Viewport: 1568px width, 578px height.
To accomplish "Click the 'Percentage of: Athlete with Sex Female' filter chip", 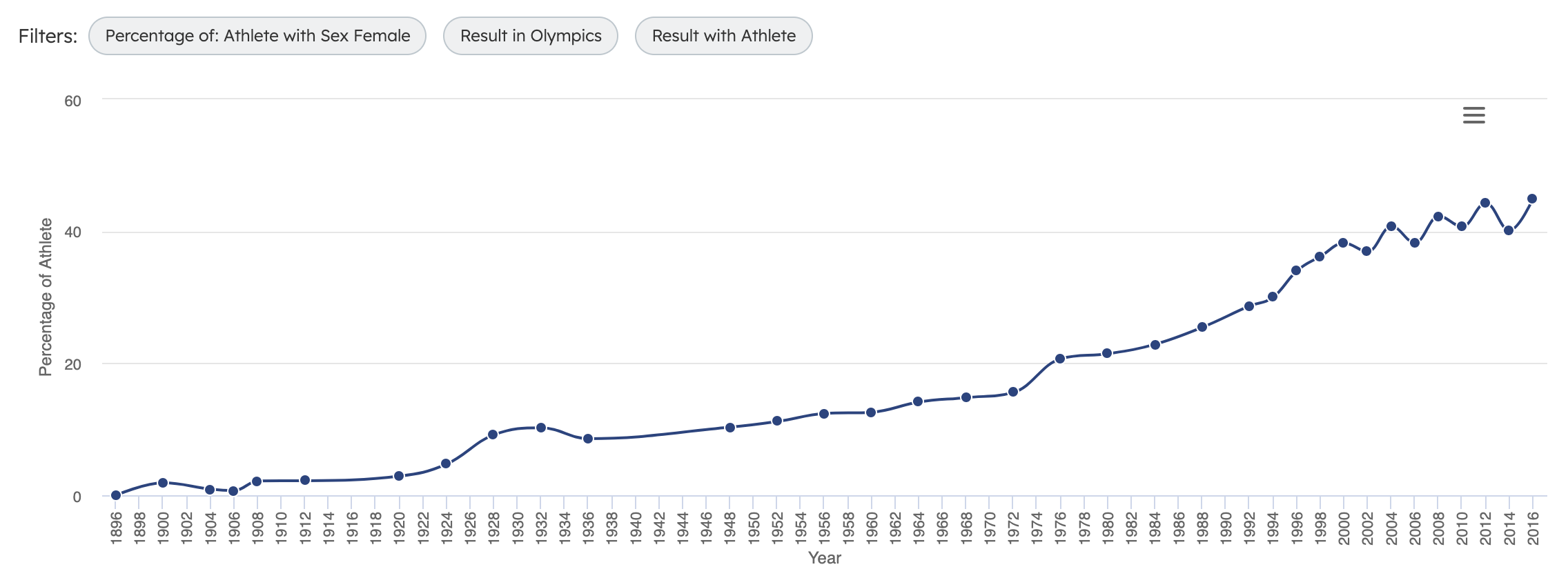I will (258, 35).
